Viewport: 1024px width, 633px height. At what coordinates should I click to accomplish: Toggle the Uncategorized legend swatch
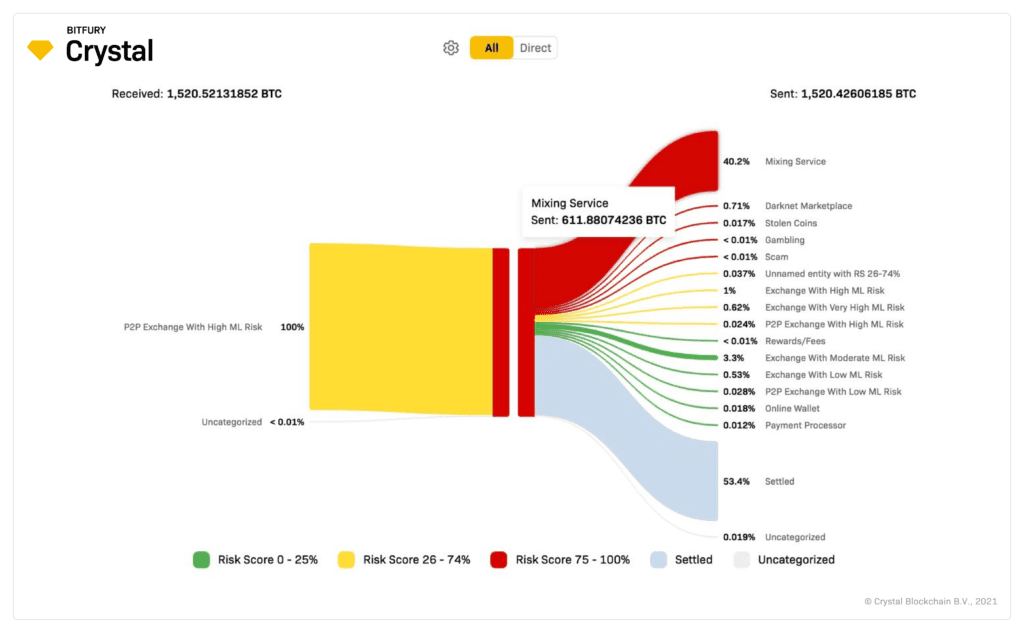(x=742, y=560)
